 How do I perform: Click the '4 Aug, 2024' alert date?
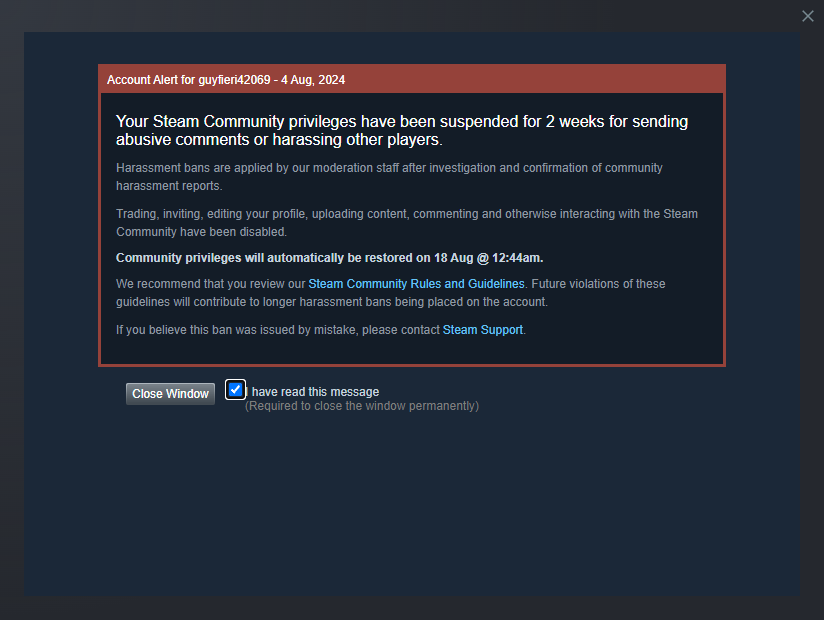pos(313,80)
